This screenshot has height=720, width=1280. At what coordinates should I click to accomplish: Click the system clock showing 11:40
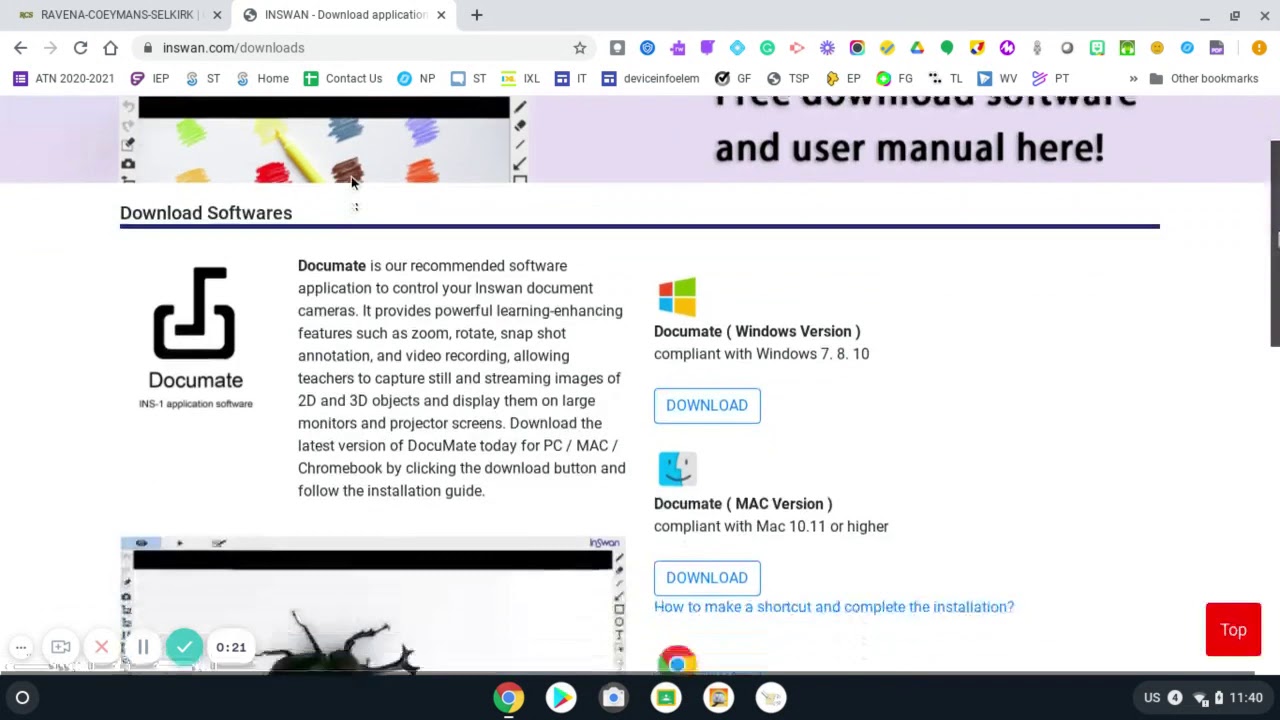pyautogui.click(x=1246, y=698)
